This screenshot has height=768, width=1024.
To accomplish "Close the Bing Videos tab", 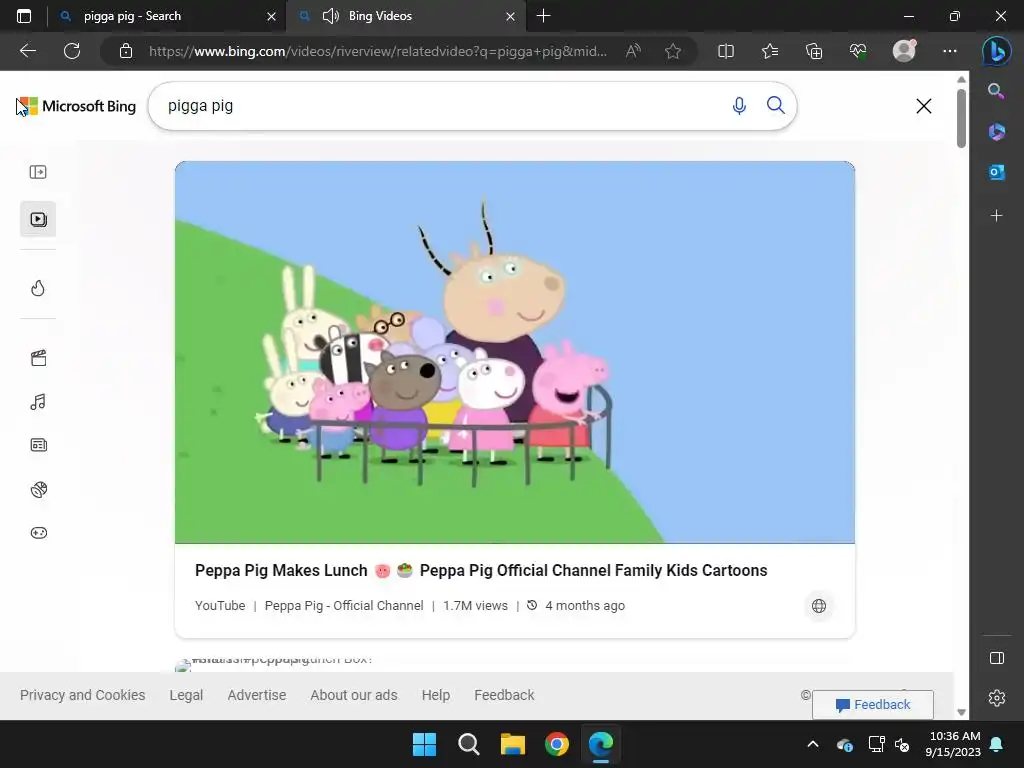I will (x=510, y=16).
